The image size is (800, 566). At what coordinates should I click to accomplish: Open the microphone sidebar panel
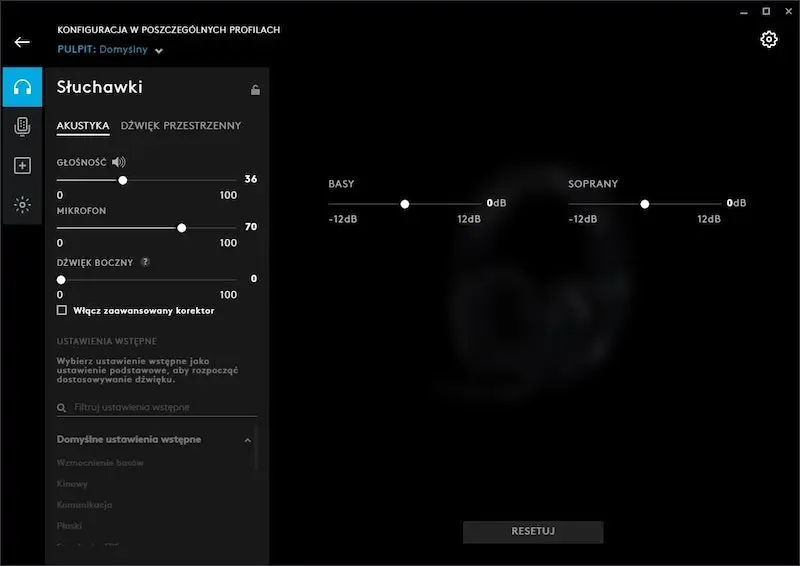coord(22,126)
